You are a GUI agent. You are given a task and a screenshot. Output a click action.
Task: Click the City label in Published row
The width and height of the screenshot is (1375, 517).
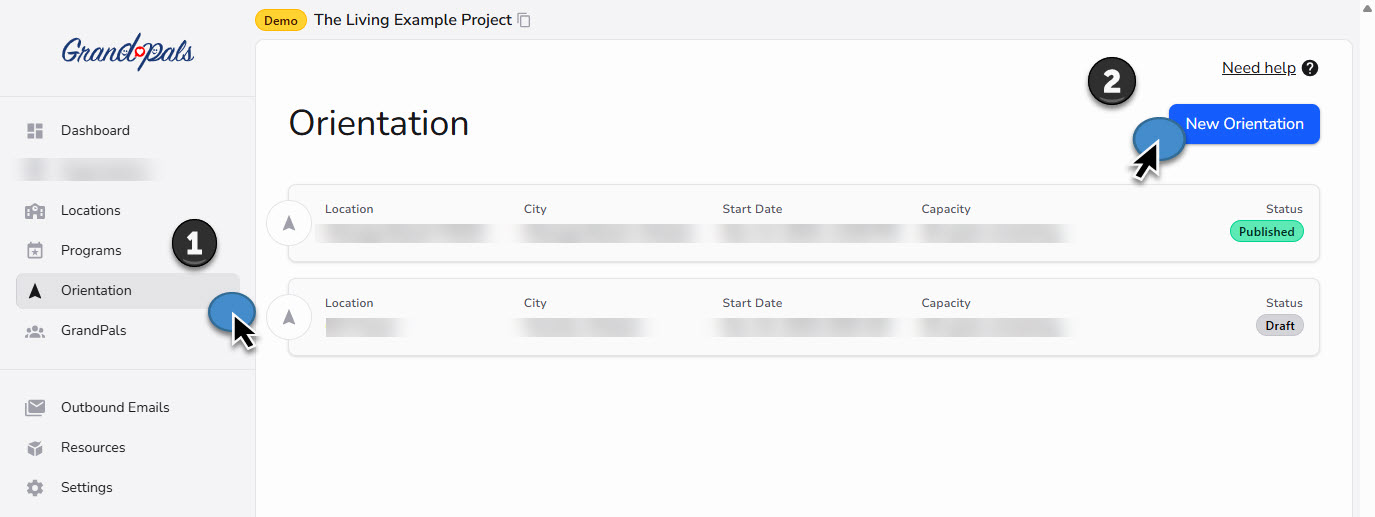535,209
